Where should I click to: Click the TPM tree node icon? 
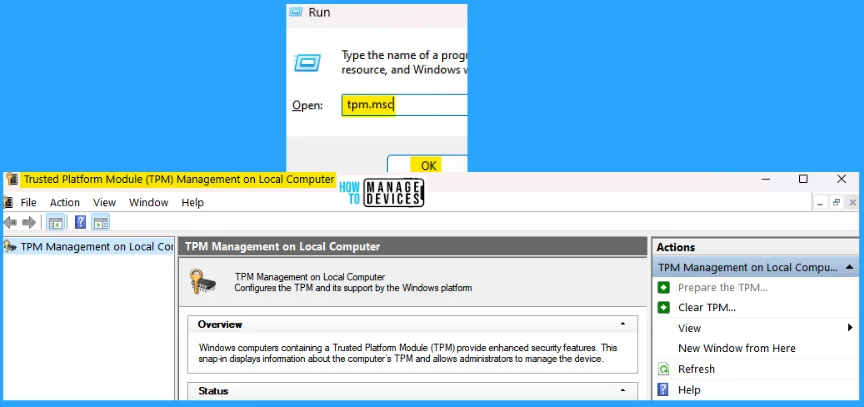point(10,247)
